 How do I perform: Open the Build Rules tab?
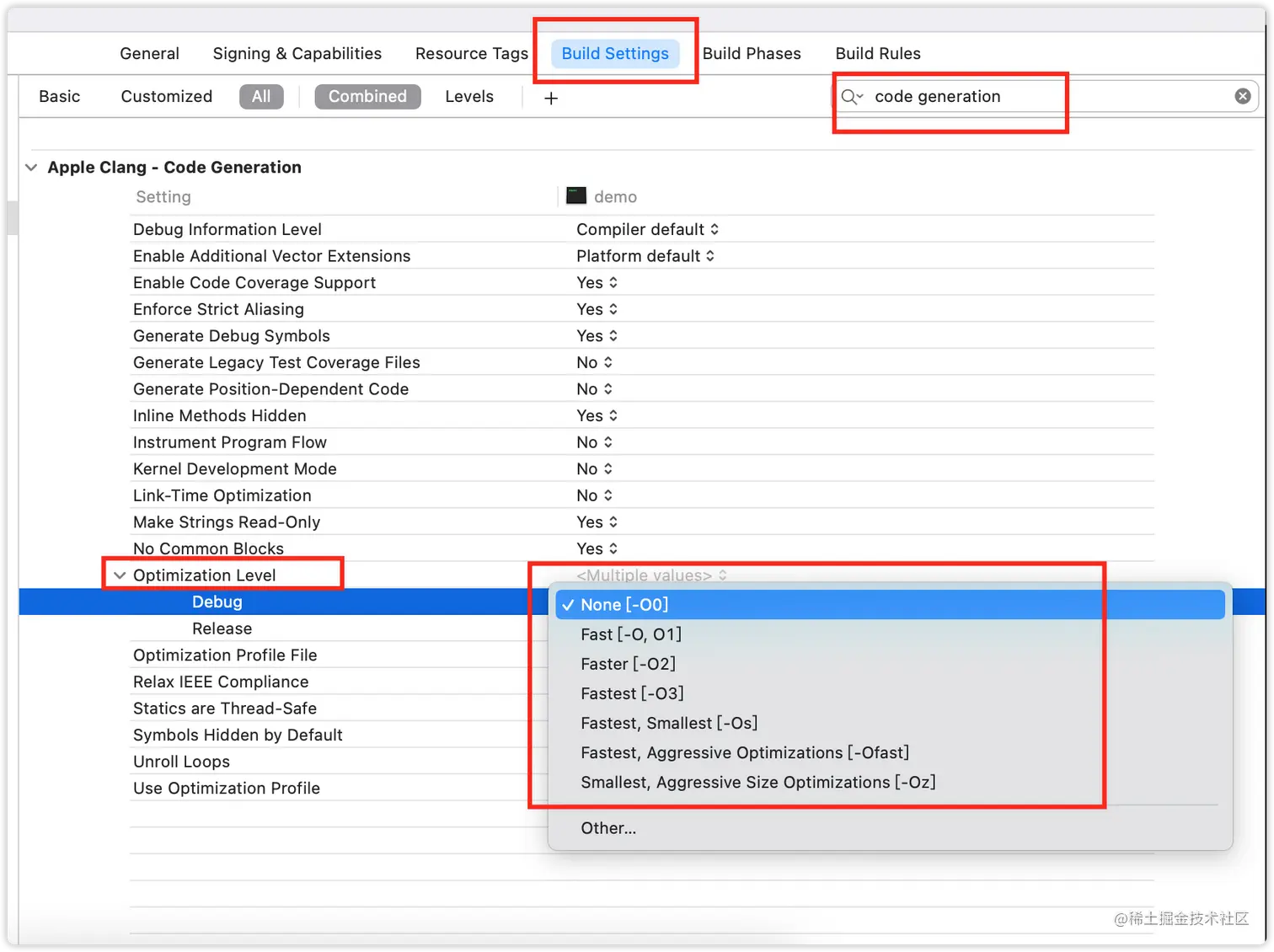[x=878, y=53]
